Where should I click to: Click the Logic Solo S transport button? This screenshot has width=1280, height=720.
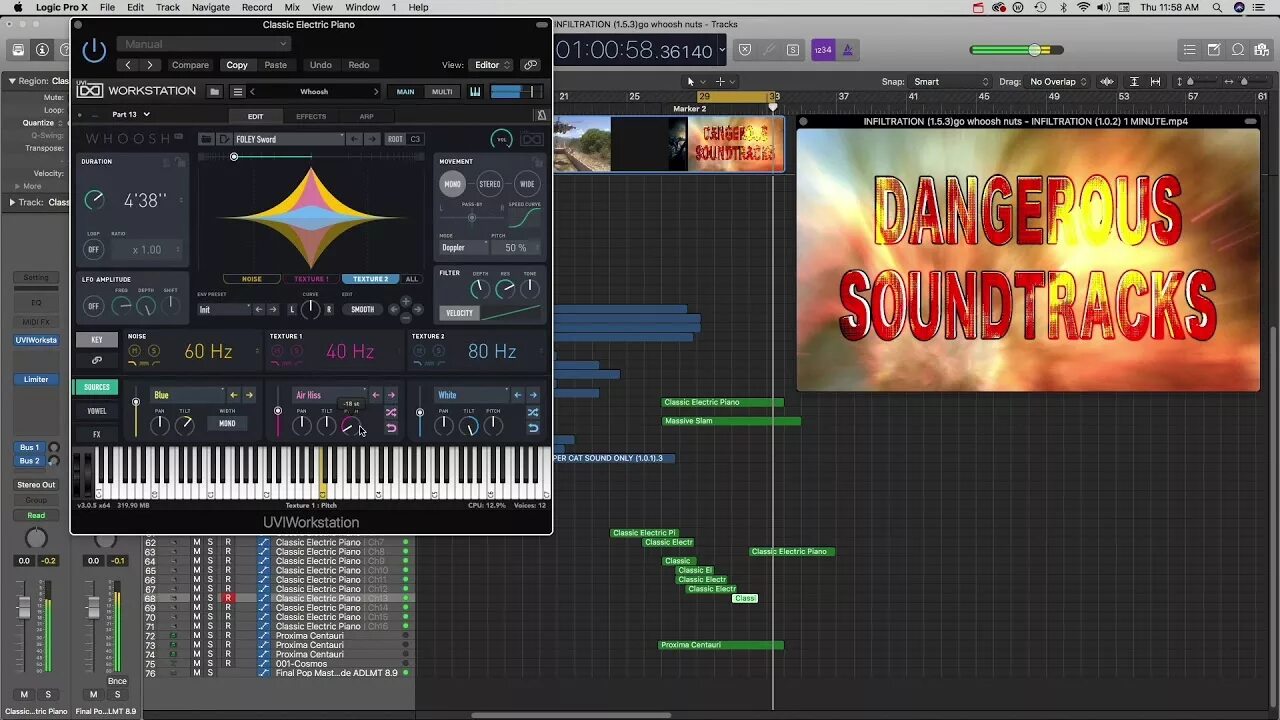click(793, 50)
